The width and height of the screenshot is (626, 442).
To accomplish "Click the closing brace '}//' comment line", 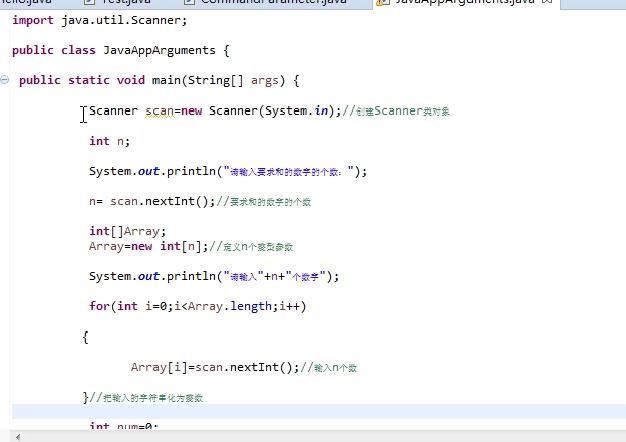I will [x=143, y=397].
